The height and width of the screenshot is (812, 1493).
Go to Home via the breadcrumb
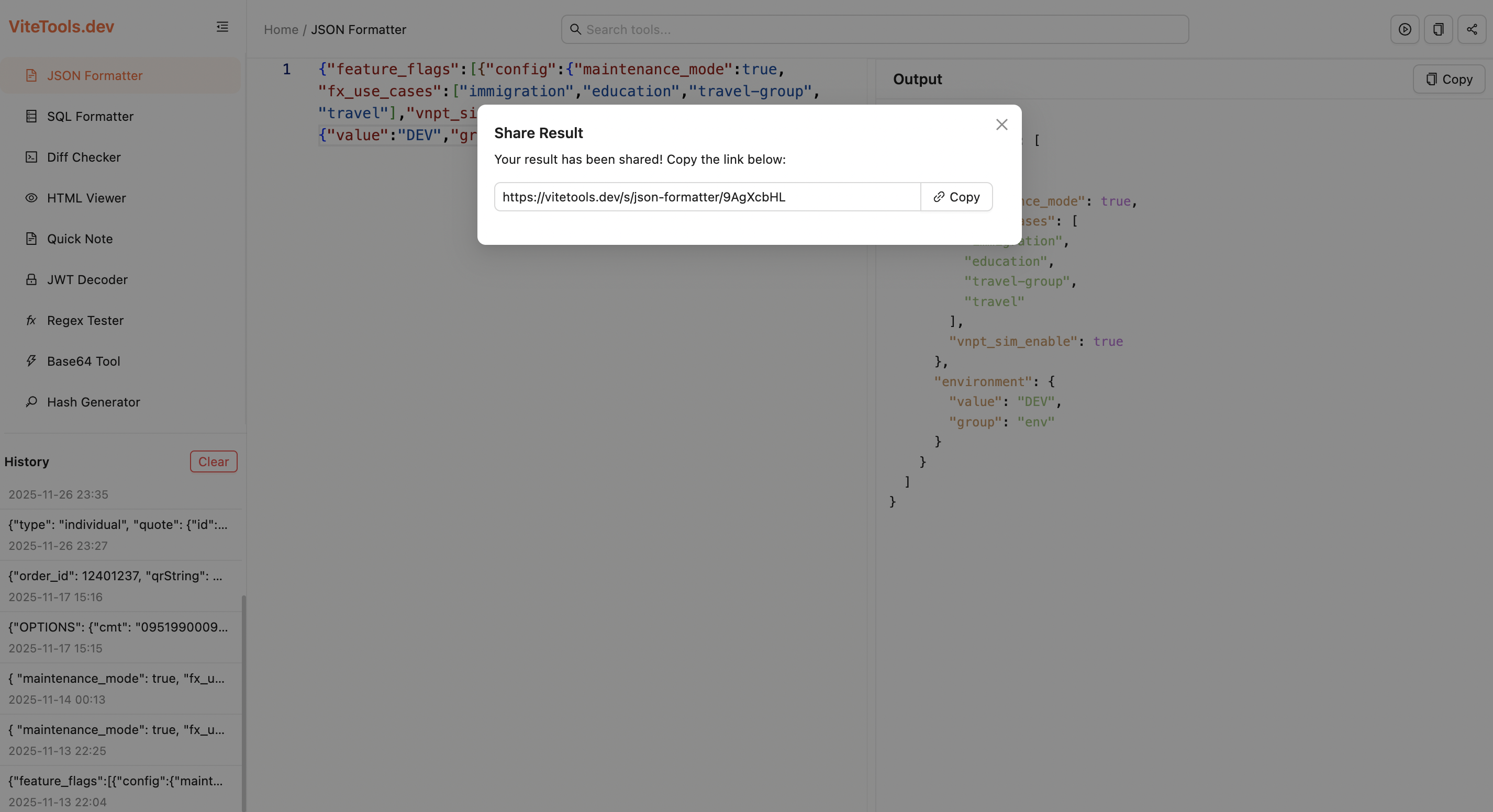point(281,29)
